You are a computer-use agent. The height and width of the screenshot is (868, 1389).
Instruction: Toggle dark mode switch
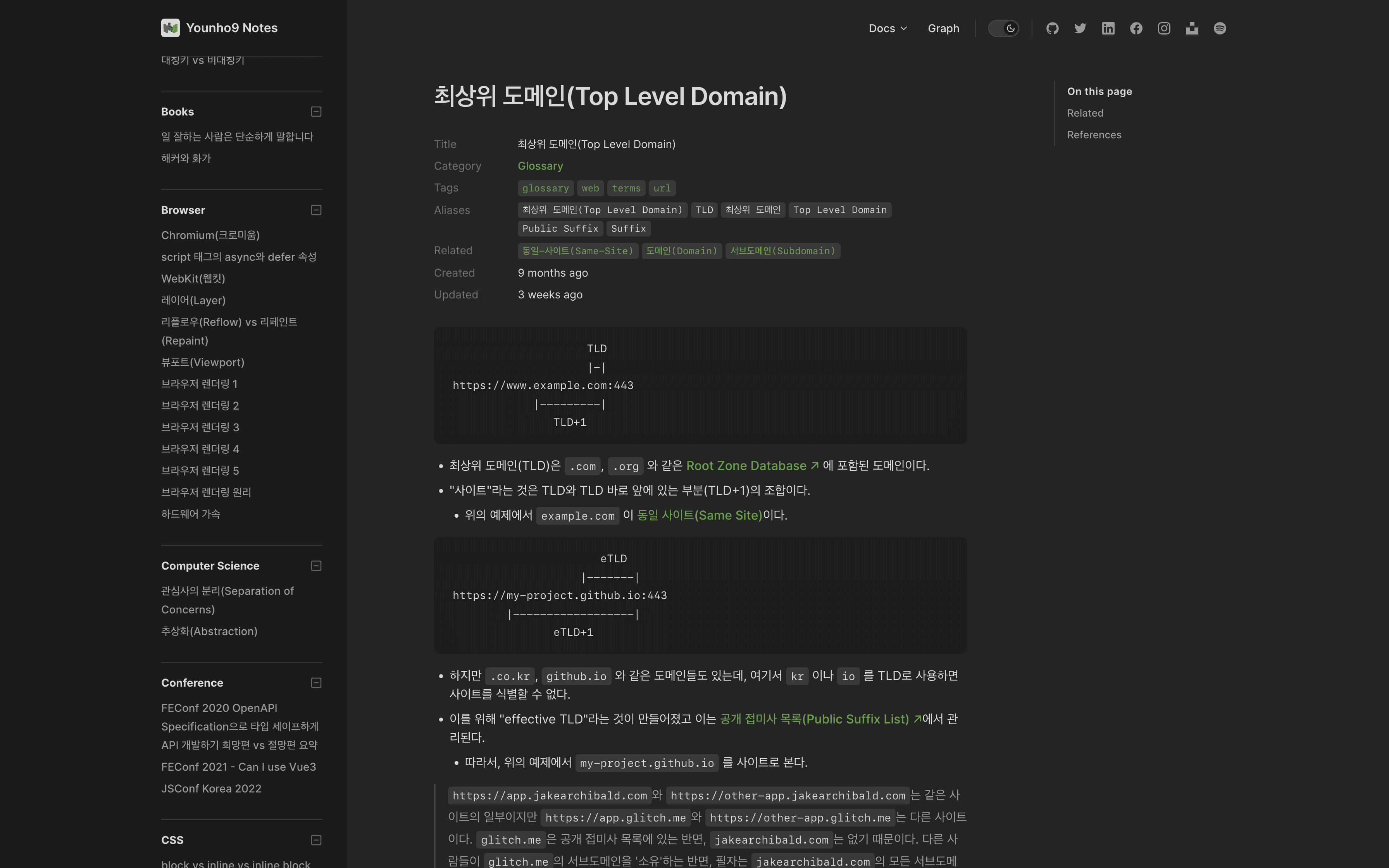[x=1003, y=28]
